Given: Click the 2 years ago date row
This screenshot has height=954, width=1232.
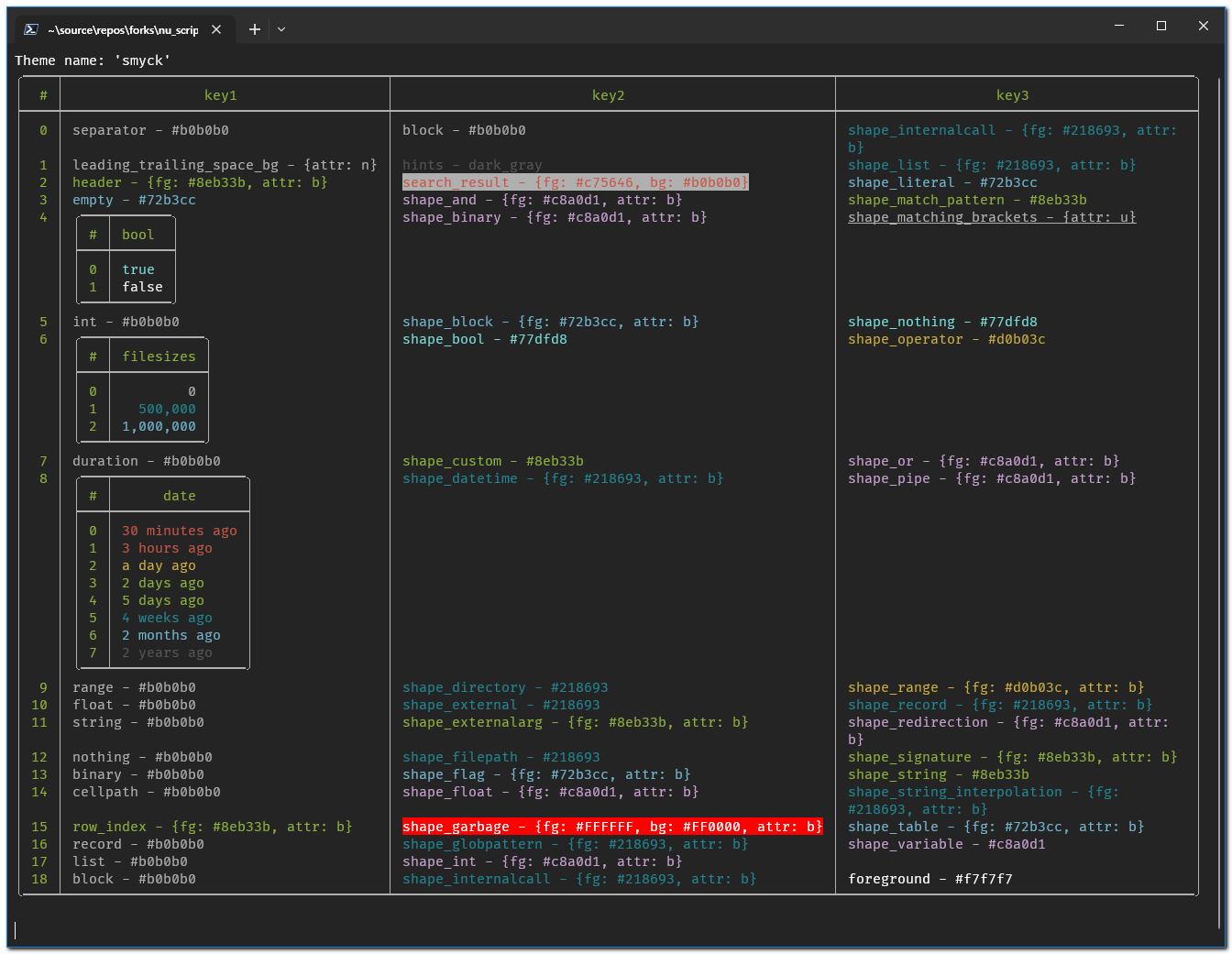Looking at the screenshot, I should 167,652.
